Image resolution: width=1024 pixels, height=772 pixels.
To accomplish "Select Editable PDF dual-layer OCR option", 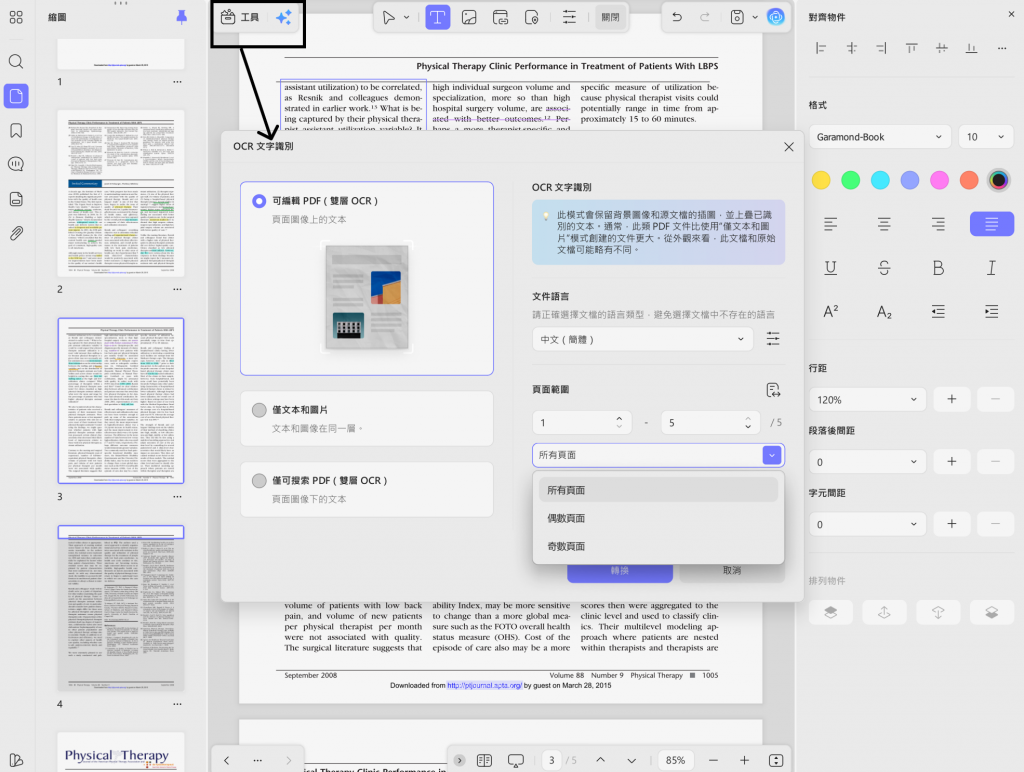I will pyautogui.click(x=366, y=278).
